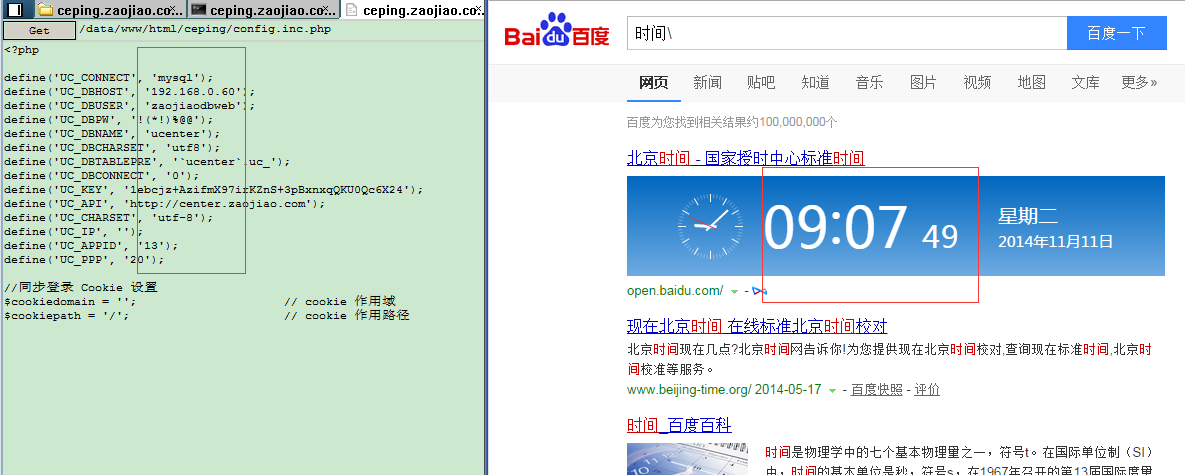Click the open.baidu.com/ source URL
The height and width of the screenshot is (475, 1185).
click(675, 291)
